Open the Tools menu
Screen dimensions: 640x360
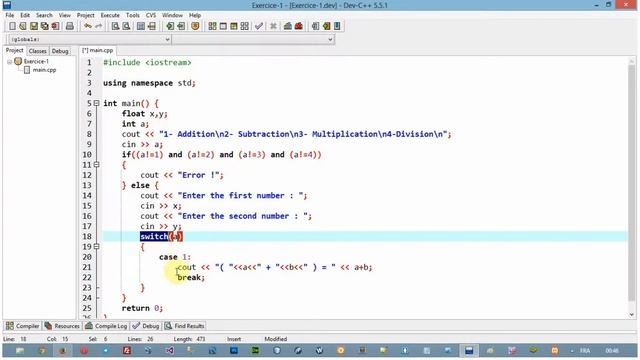point(133,15)
